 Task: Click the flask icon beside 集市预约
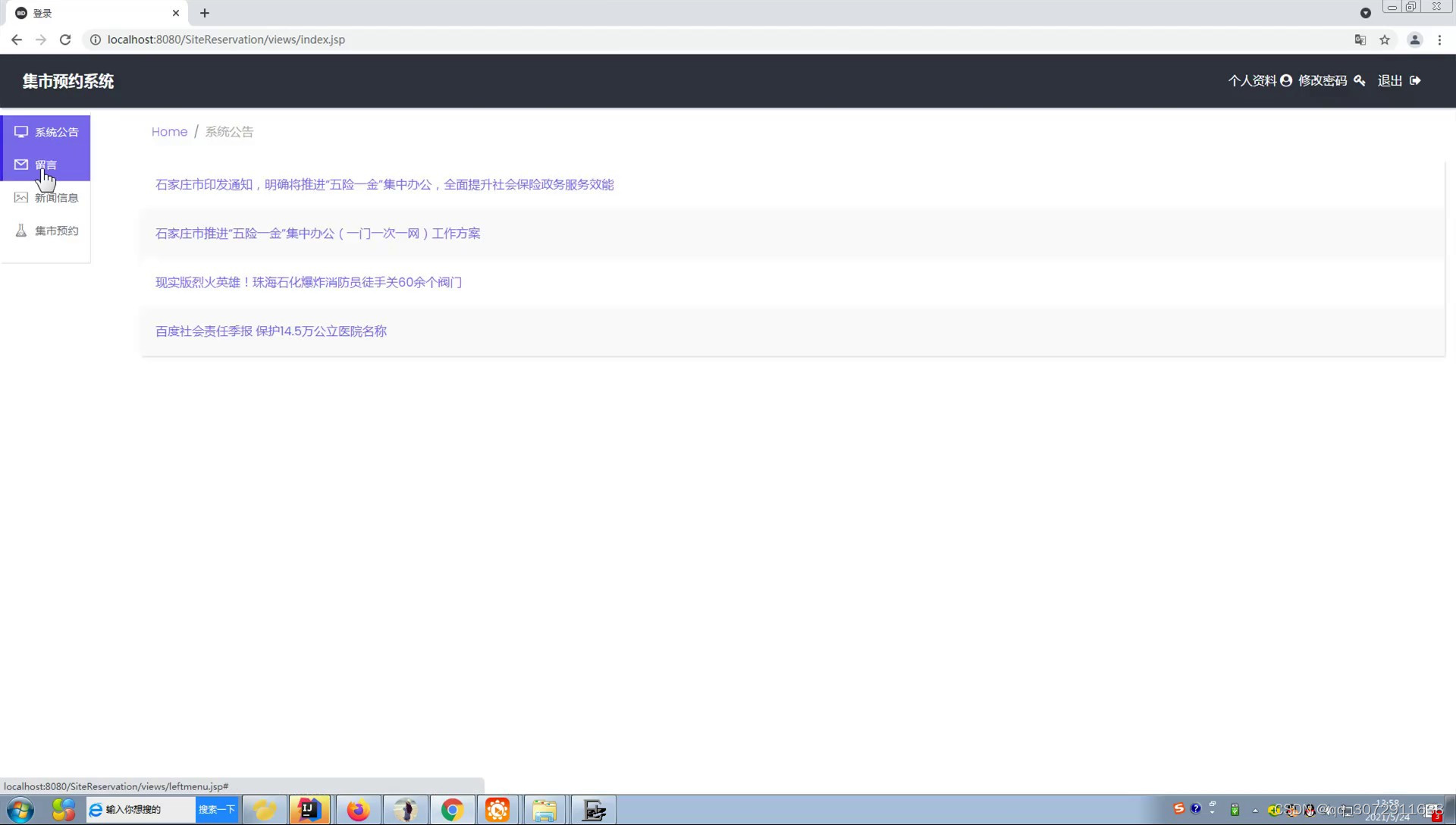(x=21, y=231)
